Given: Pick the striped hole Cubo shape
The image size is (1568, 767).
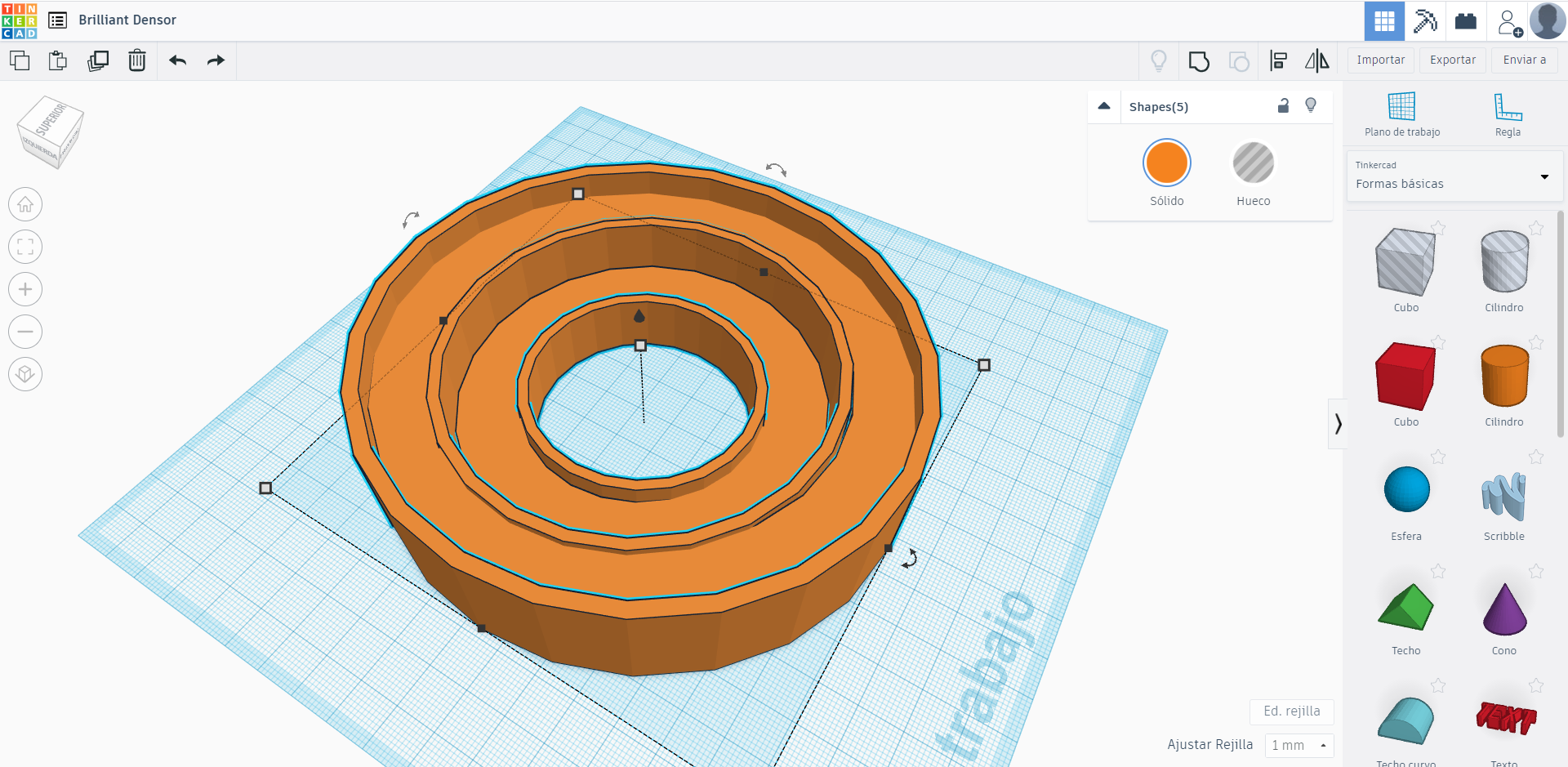Looking at the screenshot, I should [1405, 262].
